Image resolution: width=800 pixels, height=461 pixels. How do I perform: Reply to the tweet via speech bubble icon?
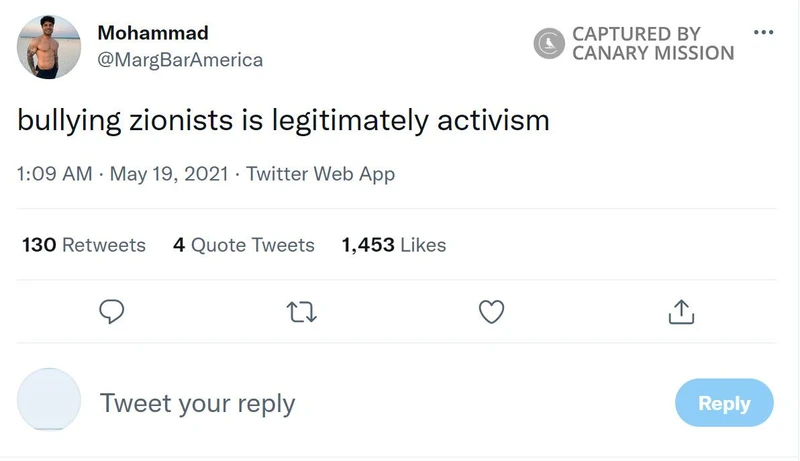coord(112,313)
